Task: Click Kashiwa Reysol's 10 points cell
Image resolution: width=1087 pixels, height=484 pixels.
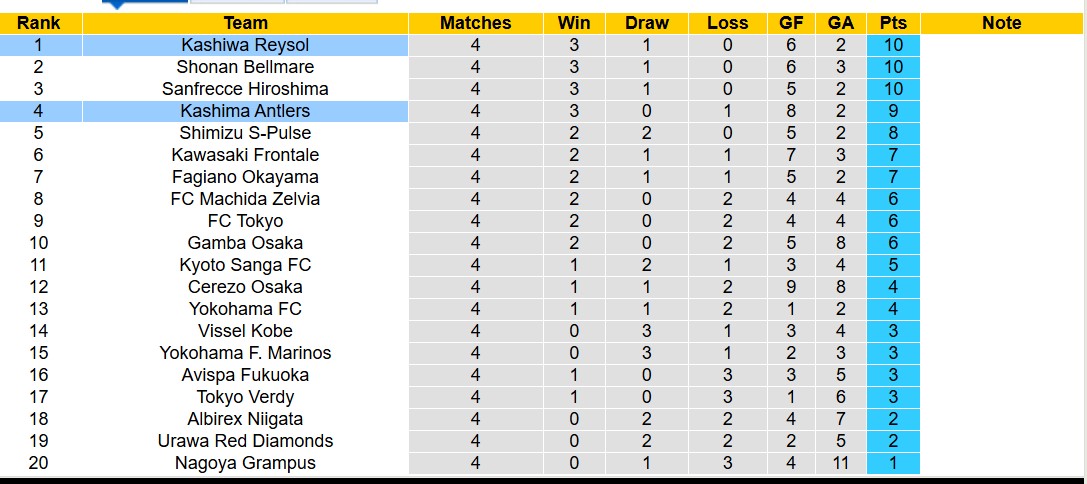Action: [893, 45]
